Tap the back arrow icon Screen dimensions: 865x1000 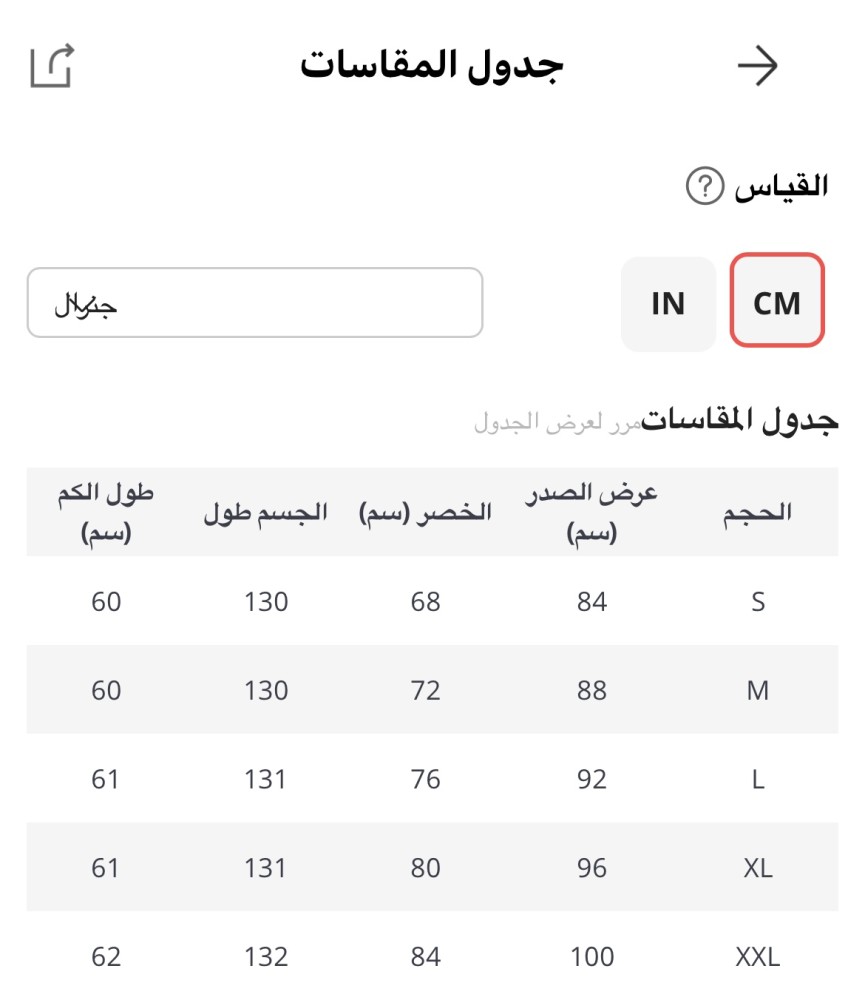click(x=757, y=66)
